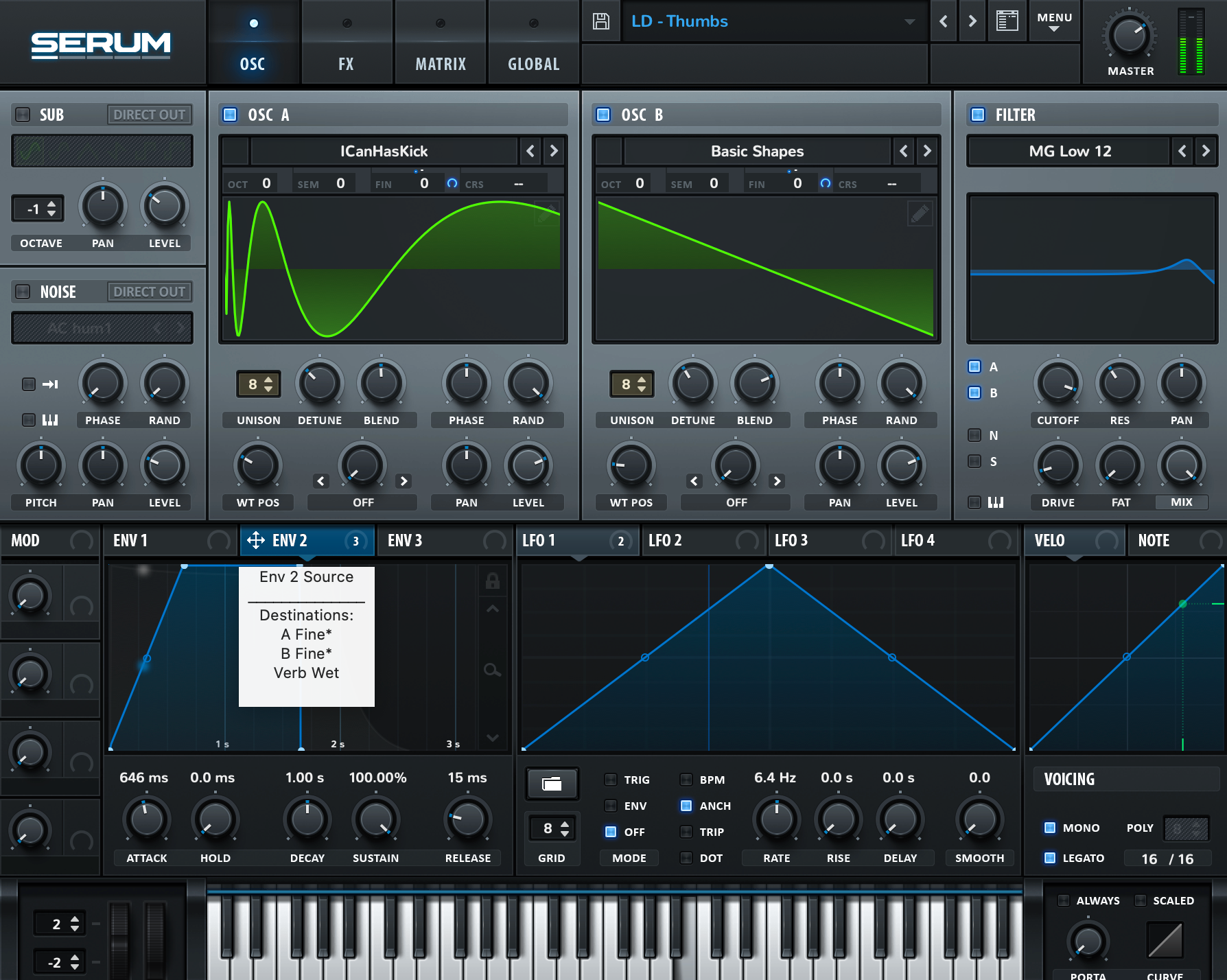Select the LFO 2 tab

704,541
